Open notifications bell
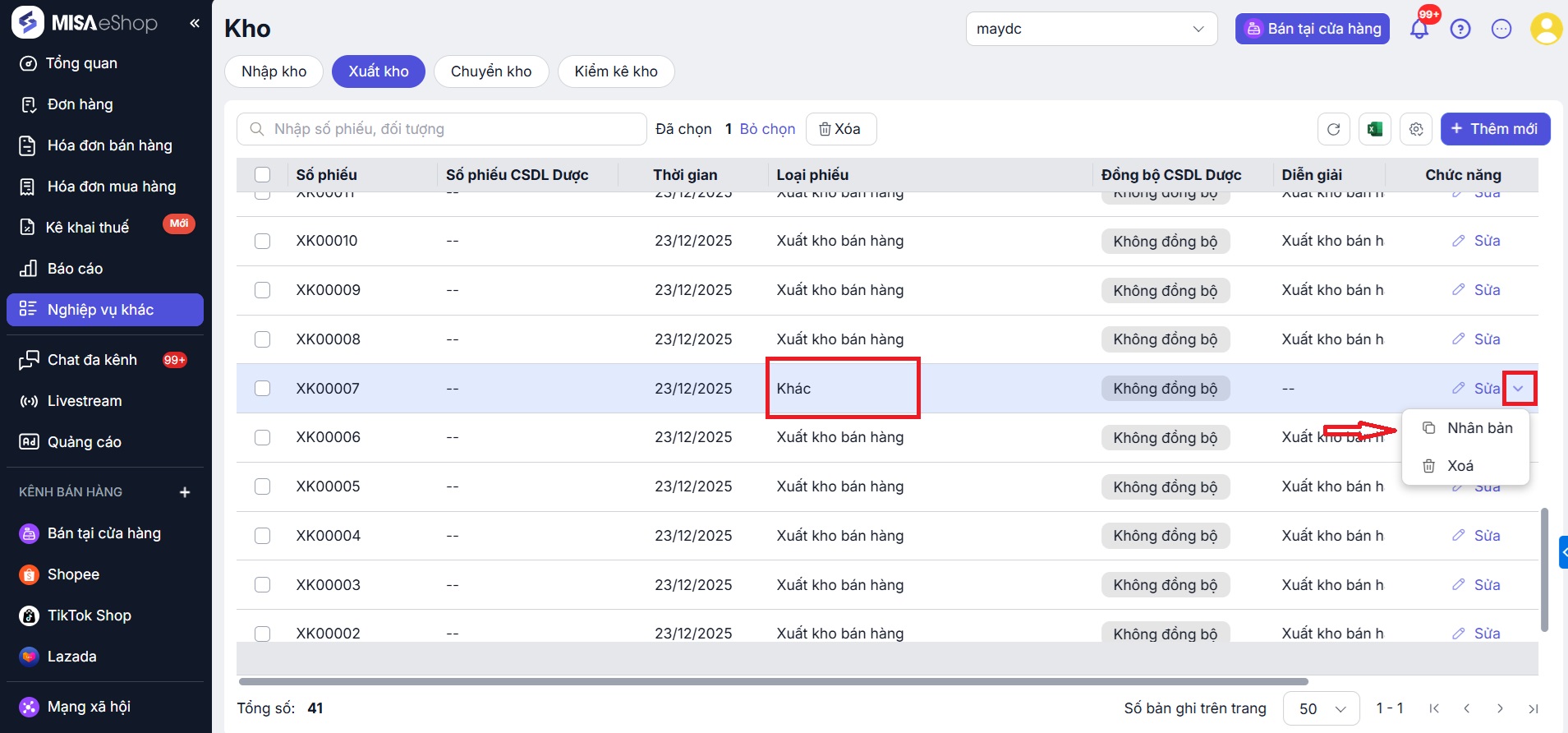 pos(1419,29)
